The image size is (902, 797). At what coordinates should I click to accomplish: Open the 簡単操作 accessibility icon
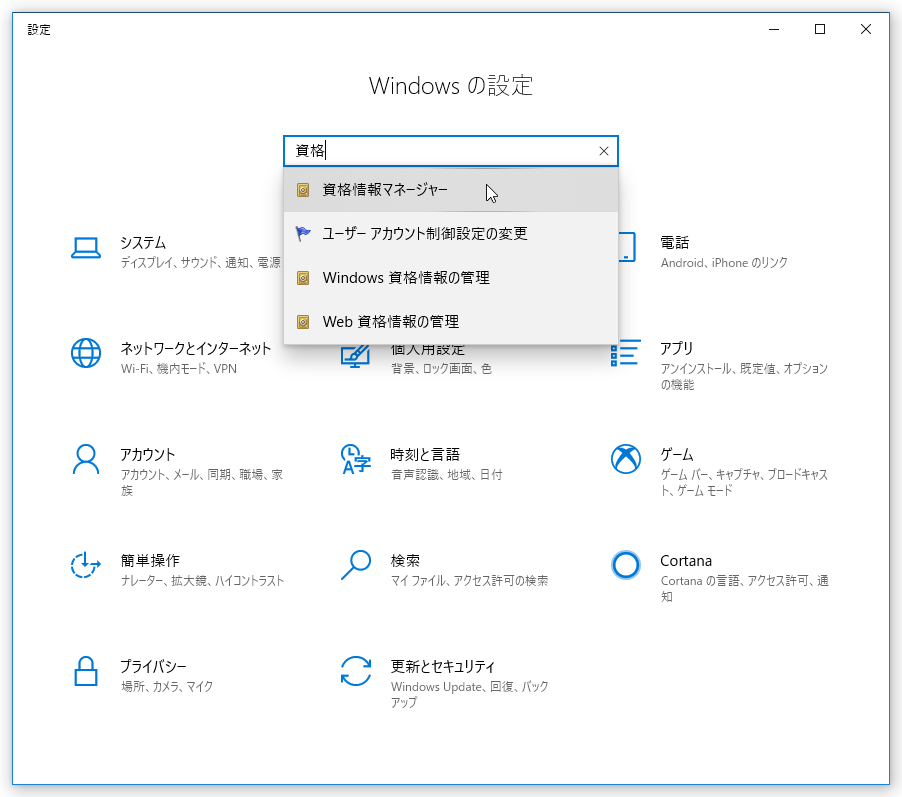pos(86,565)
